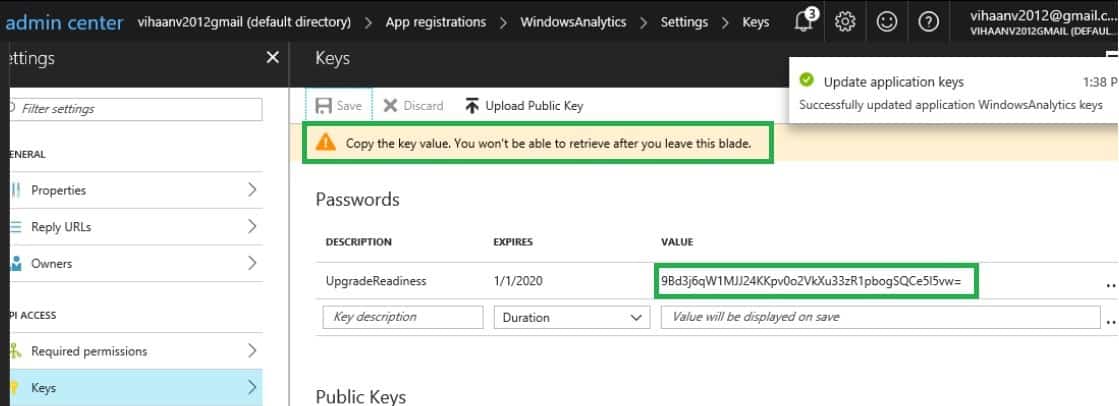Open the Owners settings item
Viewport: 1119px width, 406px height.
coord(136,263)
